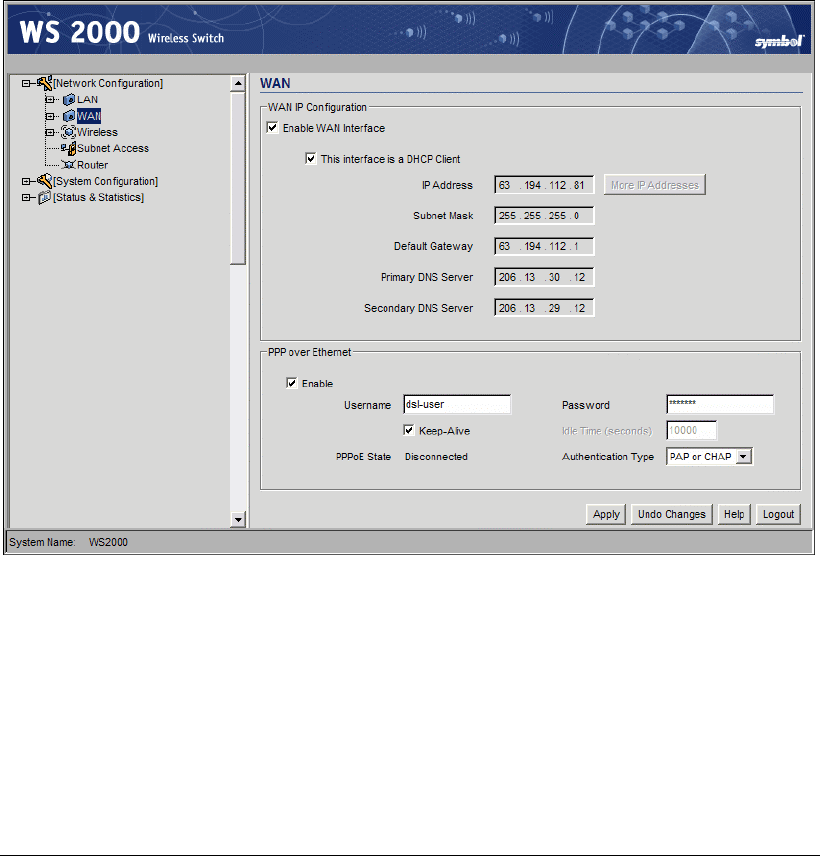Click the Wireless antenna icon
820x856 pixels.
pos(68,132)
